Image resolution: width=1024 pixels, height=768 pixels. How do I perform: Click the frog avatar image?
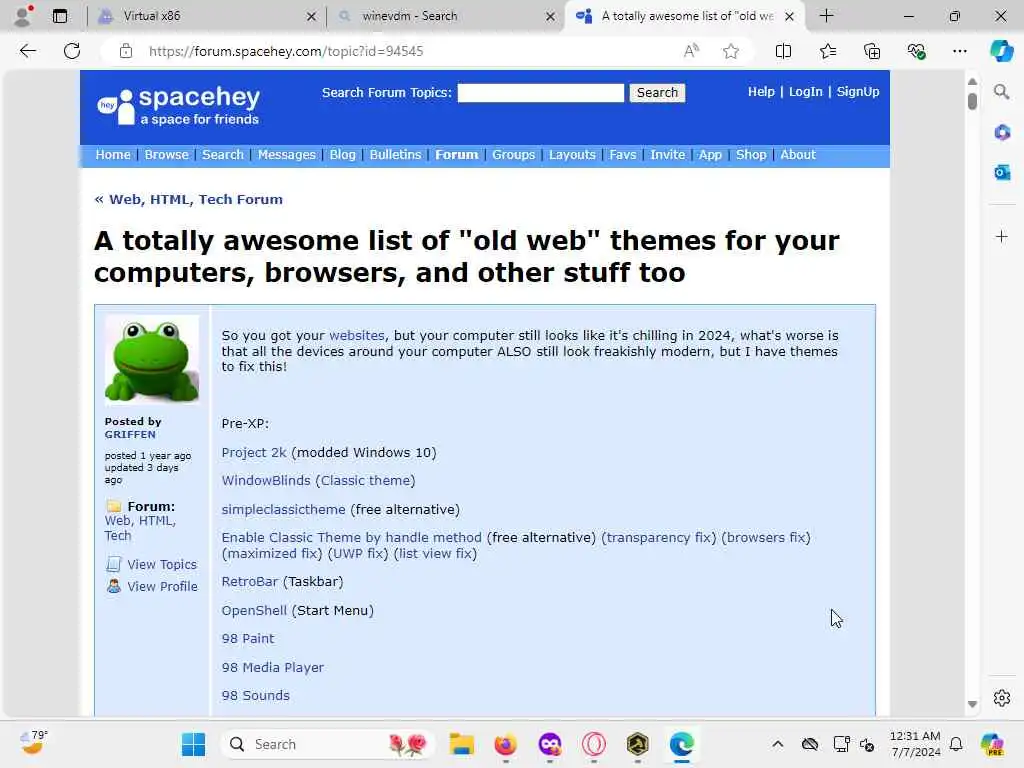coord(152,359)
